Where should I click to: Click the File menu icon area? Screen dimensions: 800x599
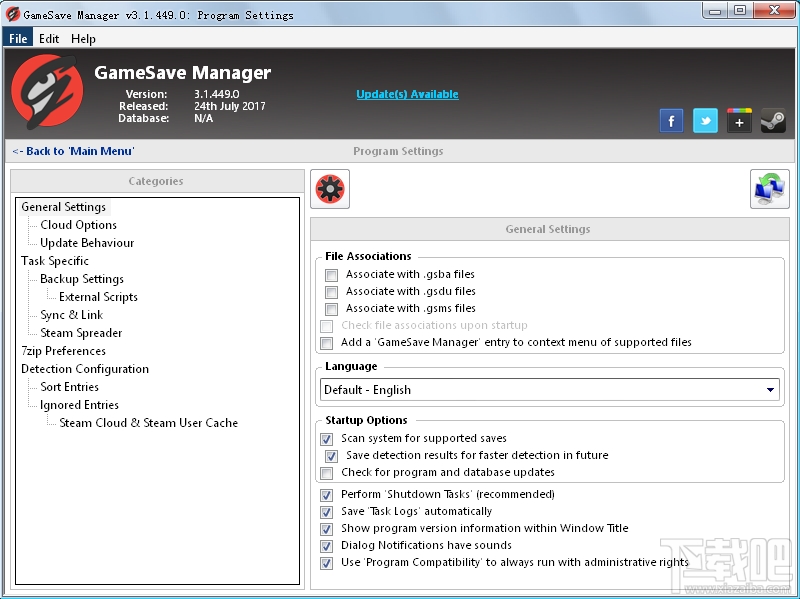coord(17,38)
